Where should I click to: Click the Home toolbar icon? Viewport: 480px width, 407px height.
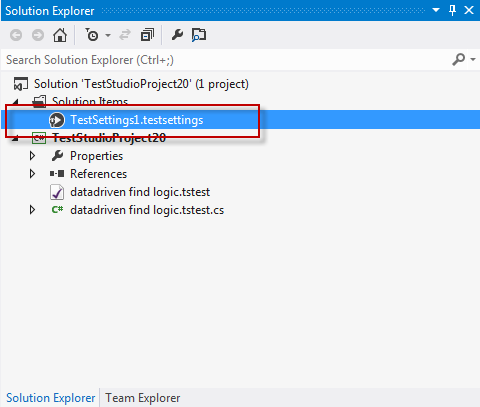click(x=60, y=35)
